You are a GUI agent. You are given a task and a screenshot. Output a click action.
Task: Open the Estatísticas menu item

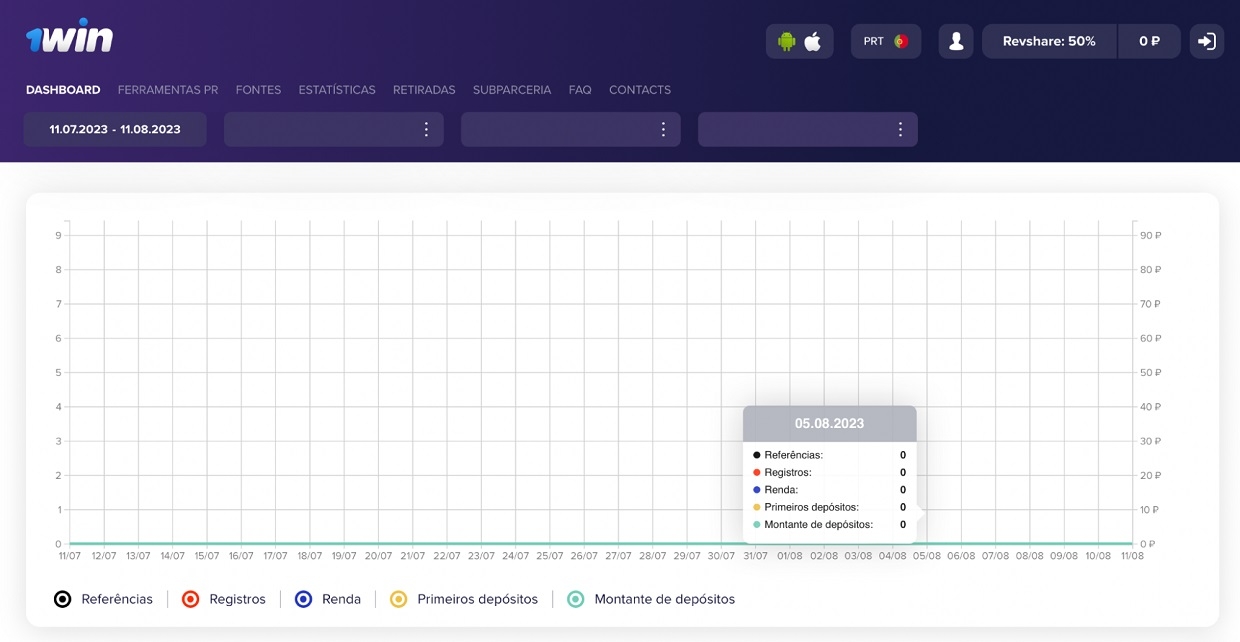point(337,90)
